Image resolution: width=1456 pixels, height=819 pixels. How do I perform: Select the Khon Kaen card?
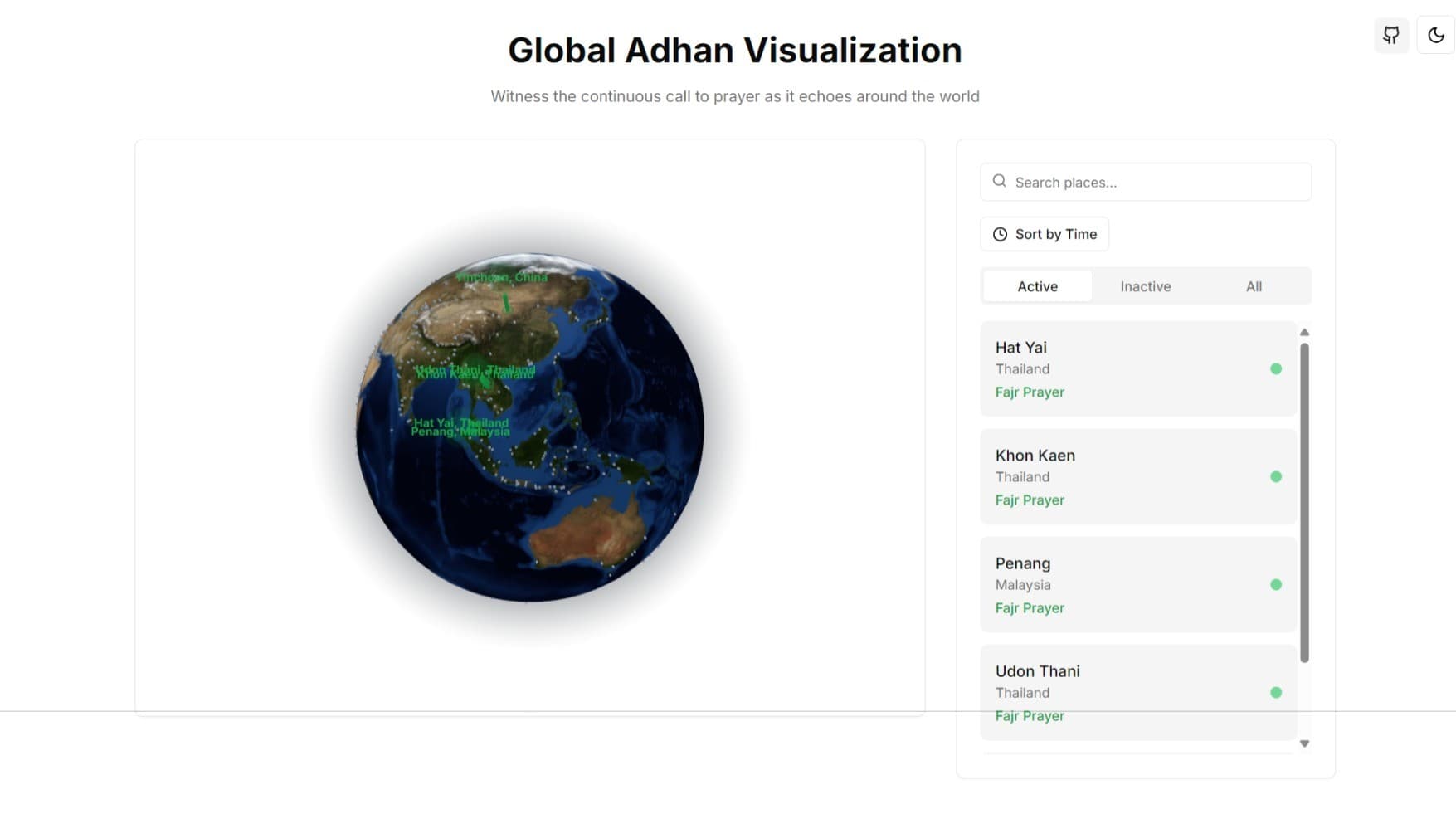1137,476
